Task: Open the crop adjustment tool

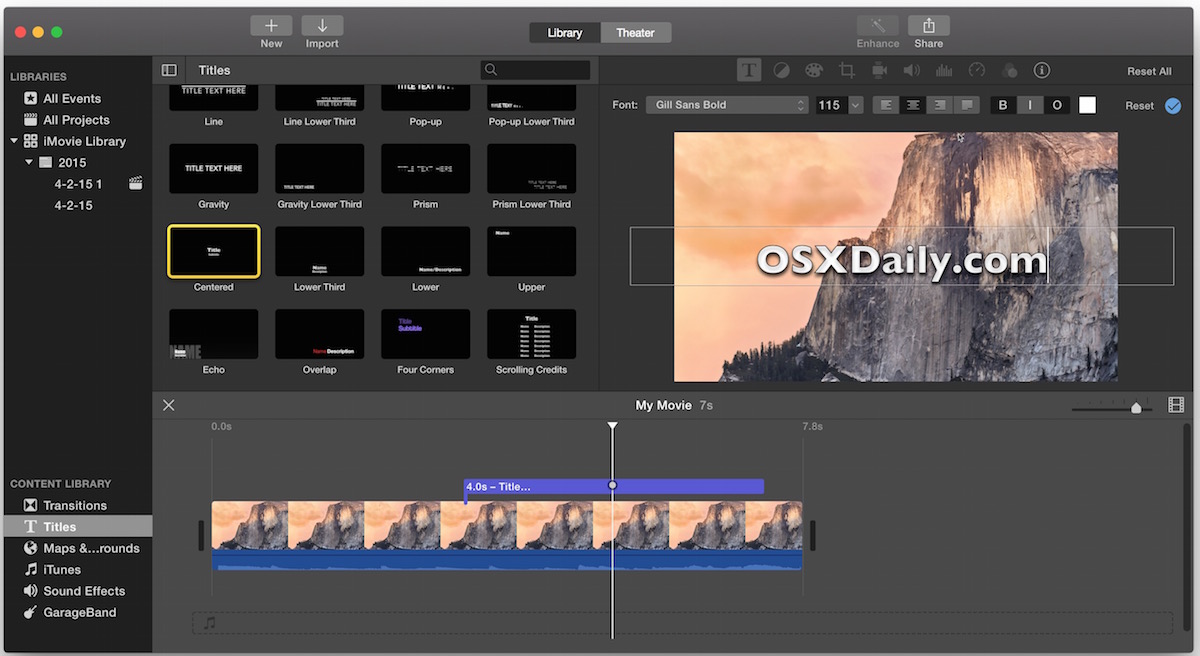Action: click(x=847, y=70)
